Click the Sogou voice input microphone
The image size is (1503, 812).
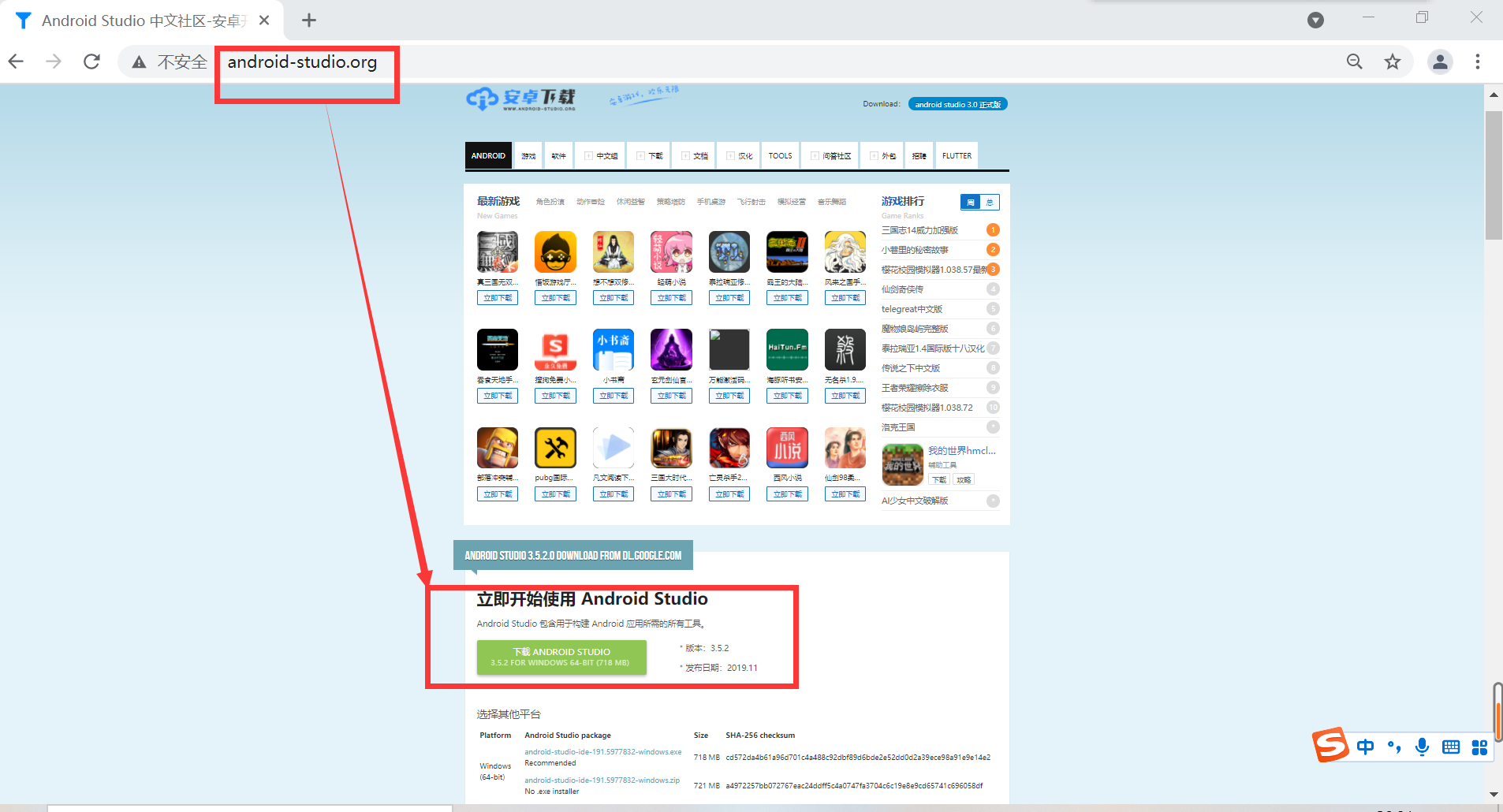click(x=1422, y=747)
